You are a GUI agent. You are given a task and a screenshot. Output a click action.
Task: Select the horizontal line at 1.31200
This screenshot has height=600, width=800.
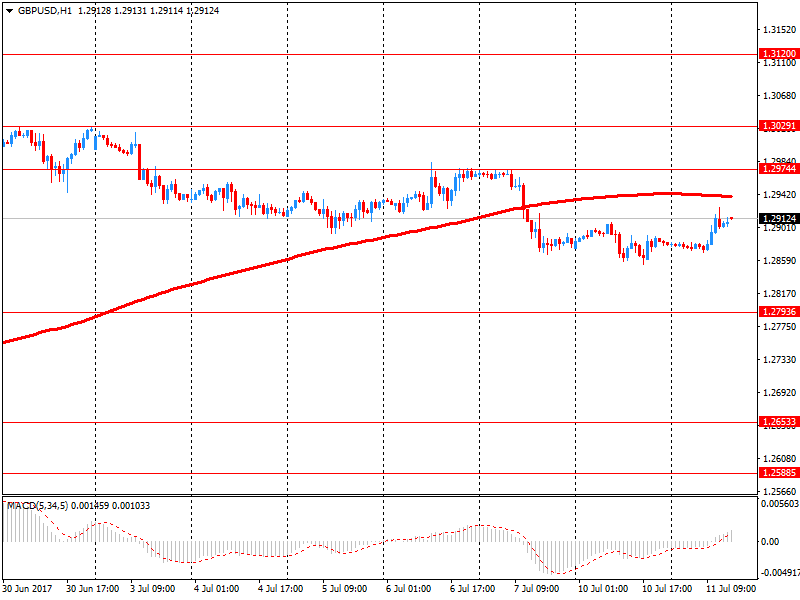[380, 54]
